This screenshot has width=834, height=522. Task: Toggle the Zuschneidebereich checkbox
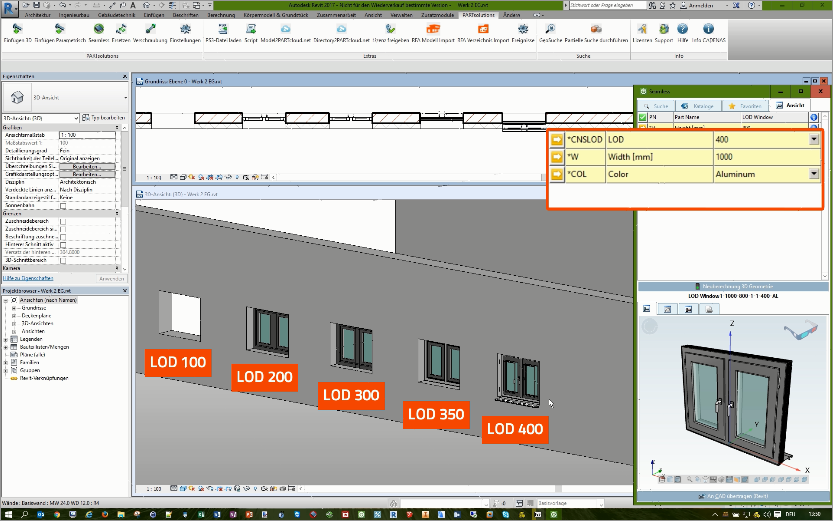(63, 221)
